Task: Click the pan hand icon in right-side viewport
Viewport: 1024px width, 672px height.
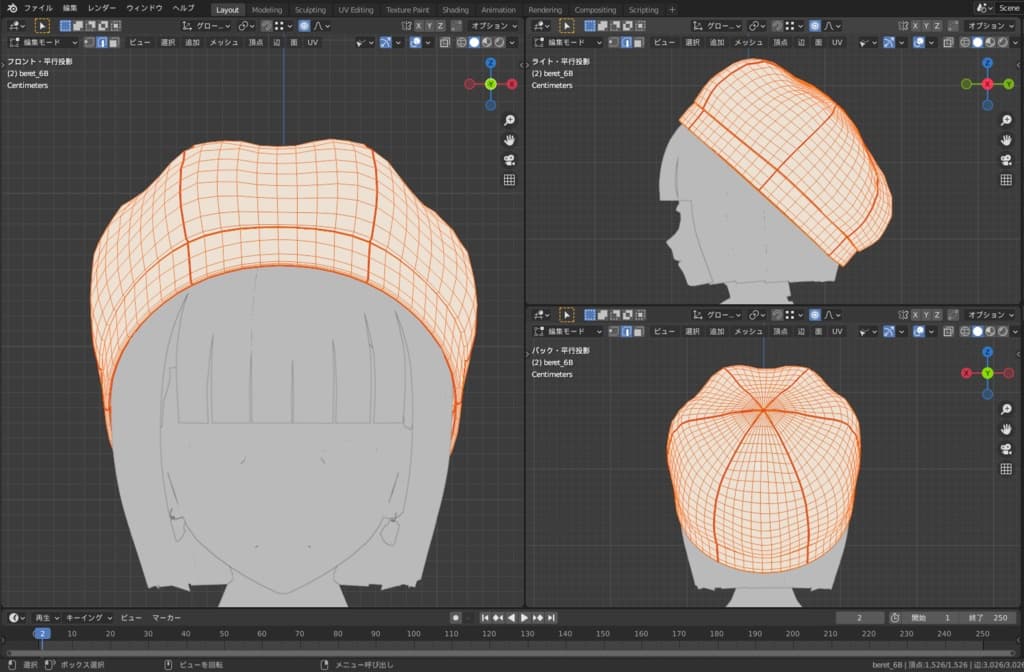Action: [1006, 140]
